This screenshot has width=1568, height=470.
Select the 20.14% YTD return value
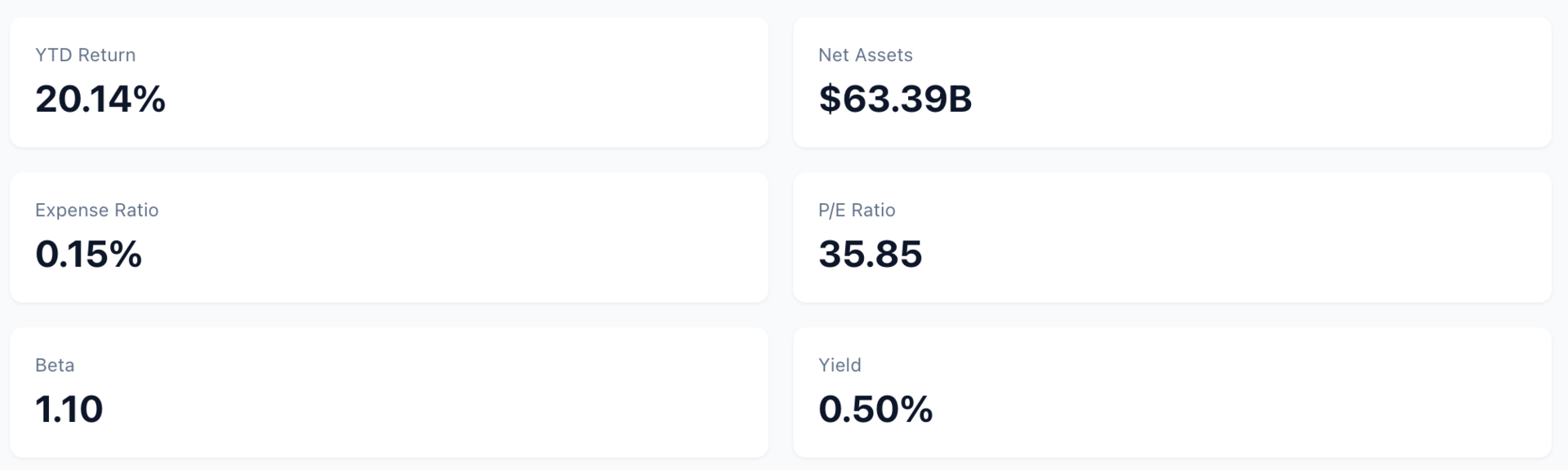click(100, 99)
